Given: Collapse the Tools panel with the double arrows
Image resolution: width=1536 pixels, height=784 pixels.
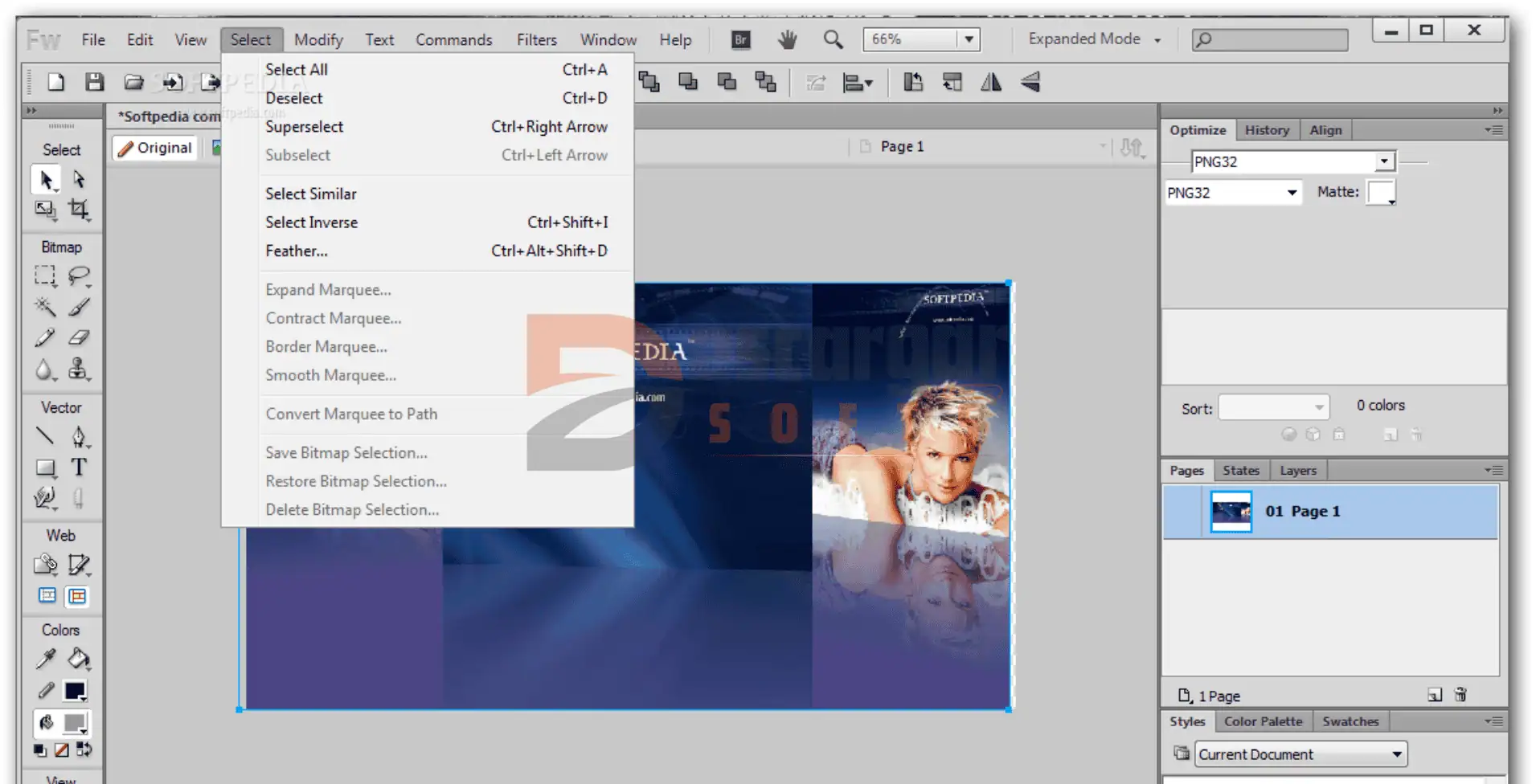Looking at the screenshot, I should click(31, 111).
